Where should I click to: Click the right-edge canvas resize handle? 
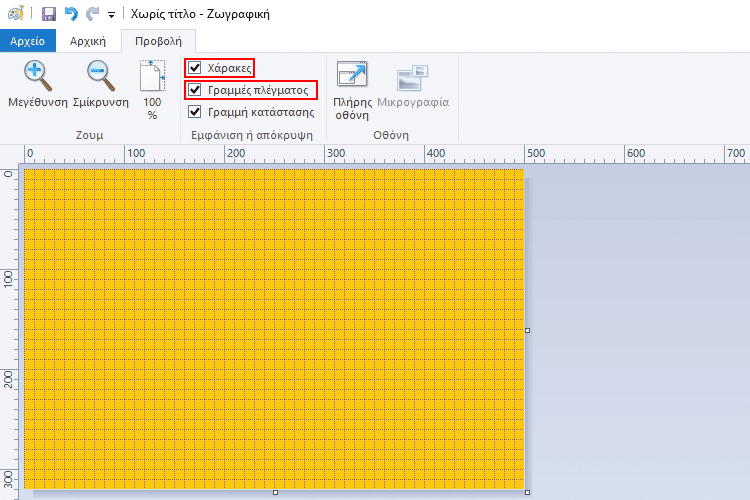click(528, 330)
